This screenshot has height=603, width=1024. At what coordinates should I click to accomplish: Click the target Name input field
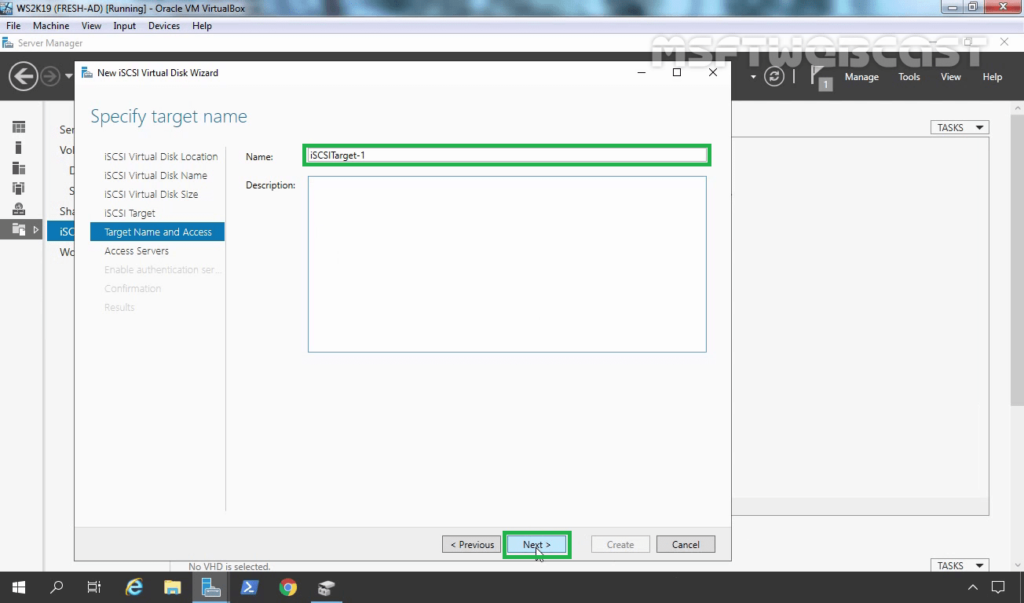(x=507, y=155)
